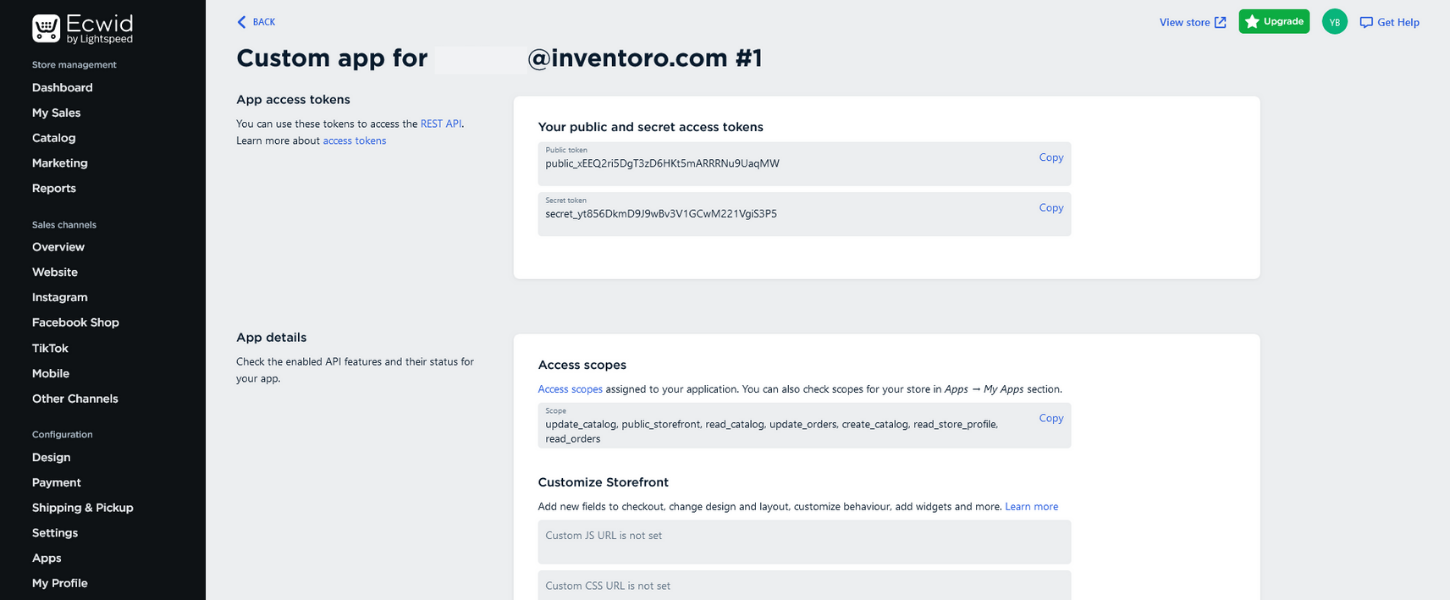Go to Dashboard in sidebar
Image resolution: width=1450 pixels, height=600 pixels.
(62, 88)
